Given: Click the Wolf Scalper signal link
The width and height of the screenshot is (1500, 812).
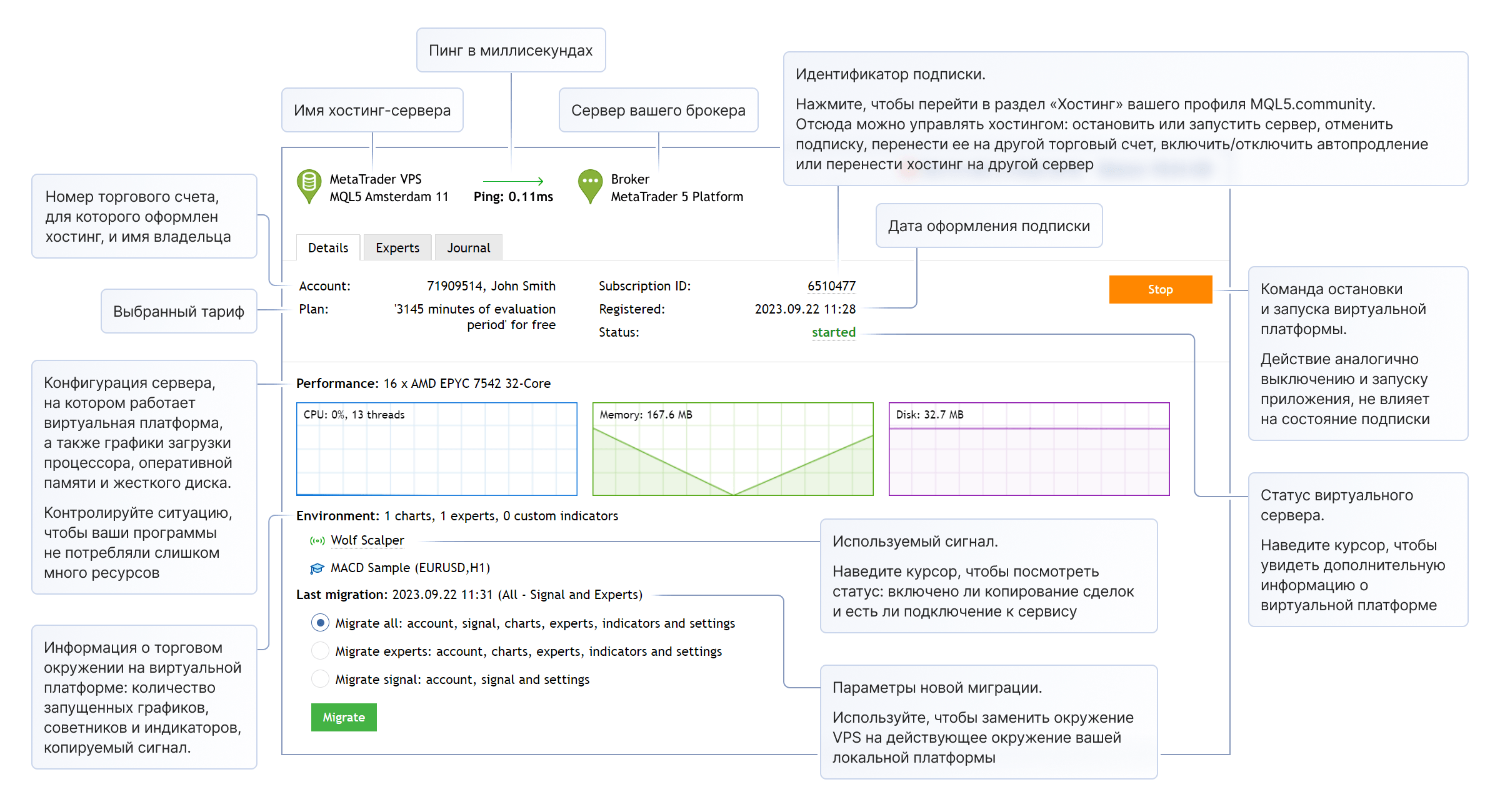Looking at the screenshot, I should (367, 540).
